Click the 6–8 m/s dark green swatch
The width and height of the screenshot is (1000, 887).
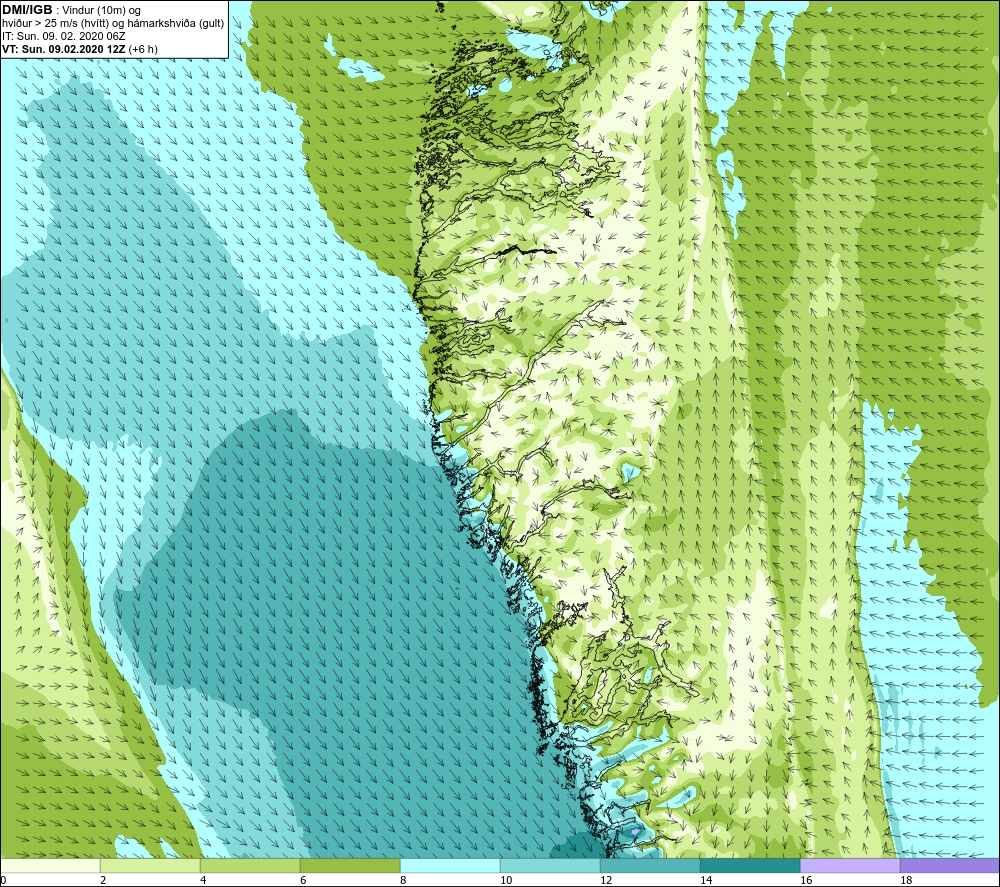[x=350, y=865]
